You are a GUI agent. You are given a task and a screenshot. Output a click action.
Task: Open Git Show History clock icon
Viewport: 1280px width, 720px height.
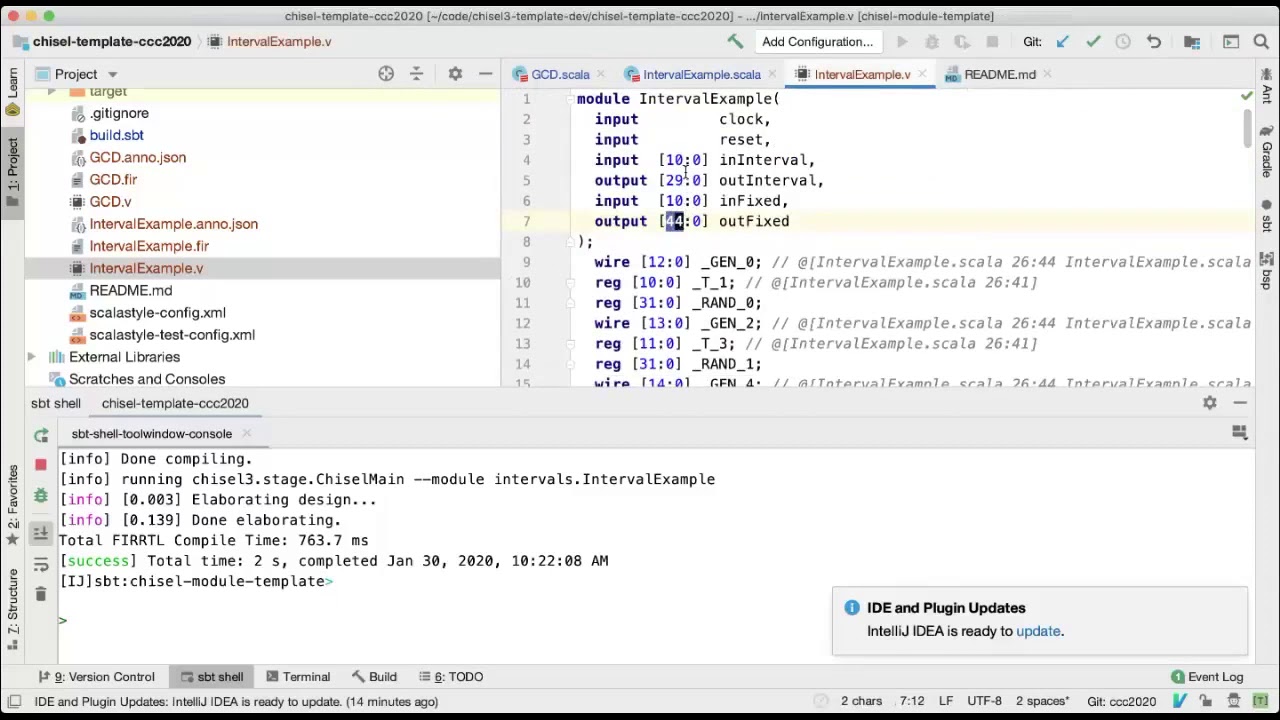click(x=1123, y=41)
